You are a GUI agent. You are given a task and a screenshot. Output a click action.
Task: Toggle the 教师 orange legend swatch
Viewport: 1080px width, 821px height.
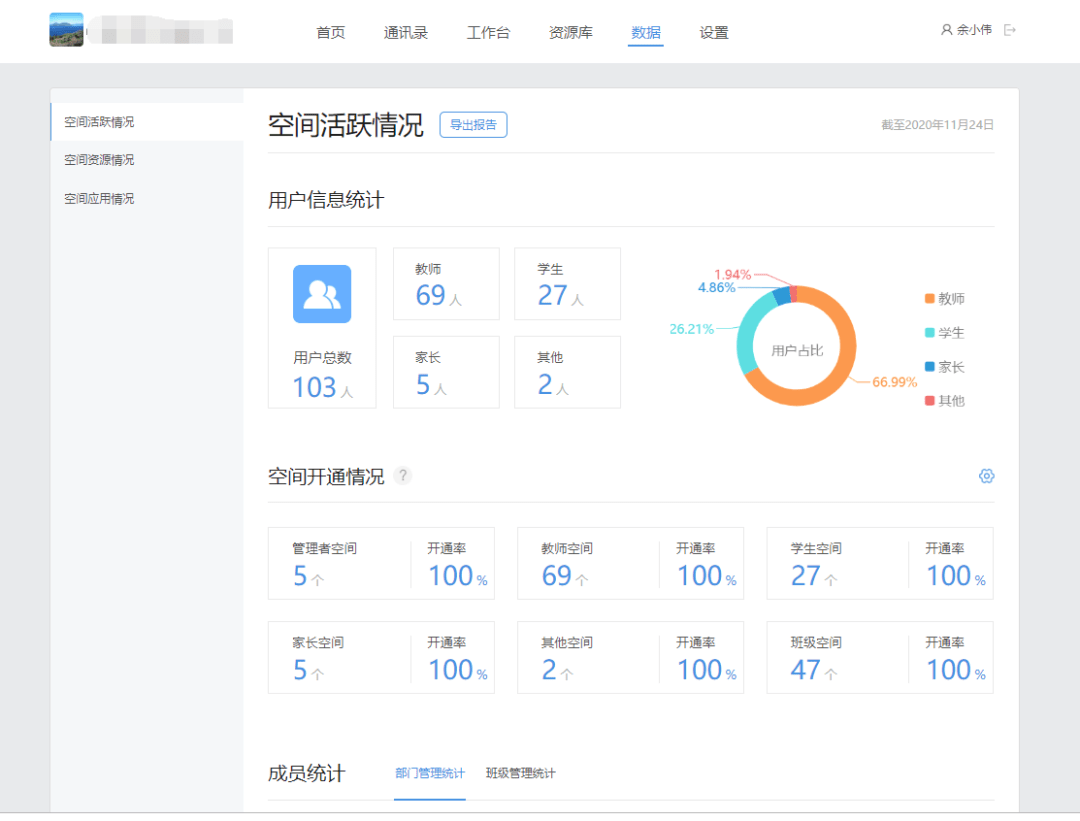click(929, 298)
